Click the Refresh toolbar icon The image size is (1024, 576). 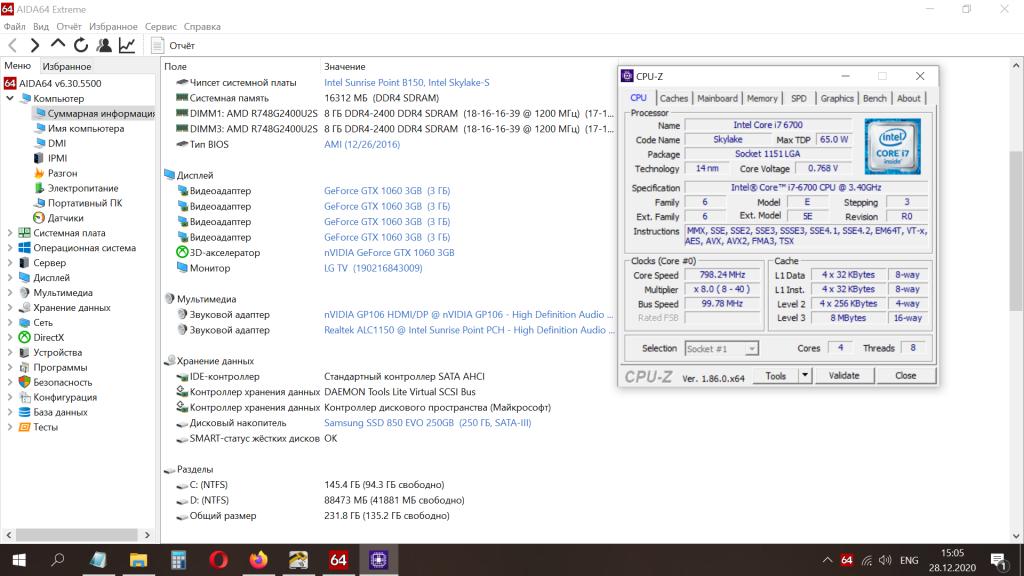(x=81, y=45)
